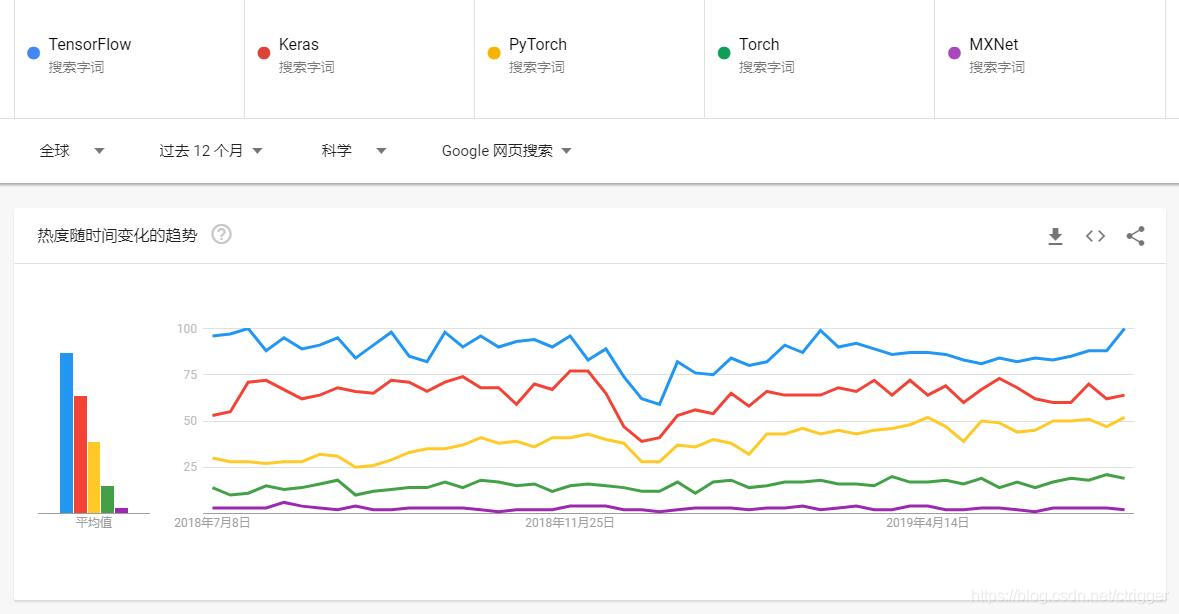
Task: Open the embed code icon
Action: [1095, 236]
